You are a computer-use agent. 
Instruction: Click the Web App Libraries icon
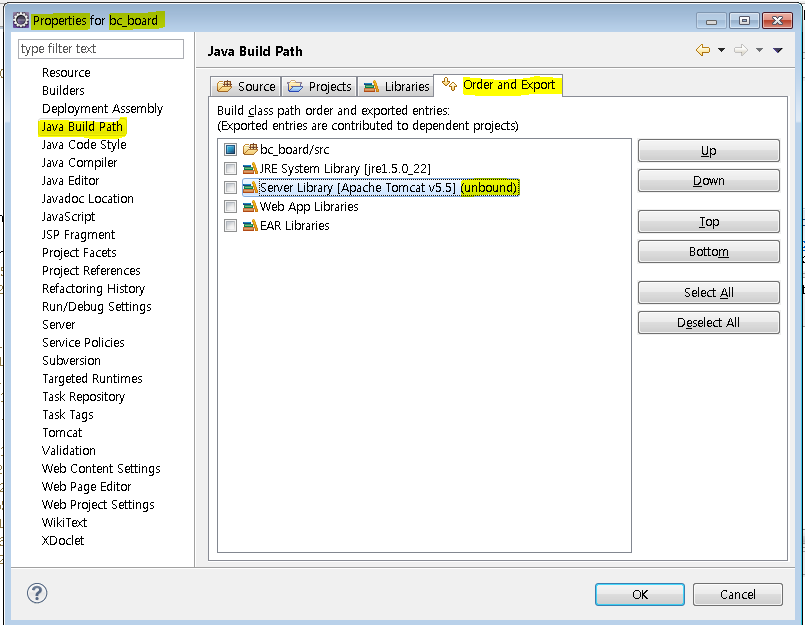pyautogui.click(x=250, y=207)
